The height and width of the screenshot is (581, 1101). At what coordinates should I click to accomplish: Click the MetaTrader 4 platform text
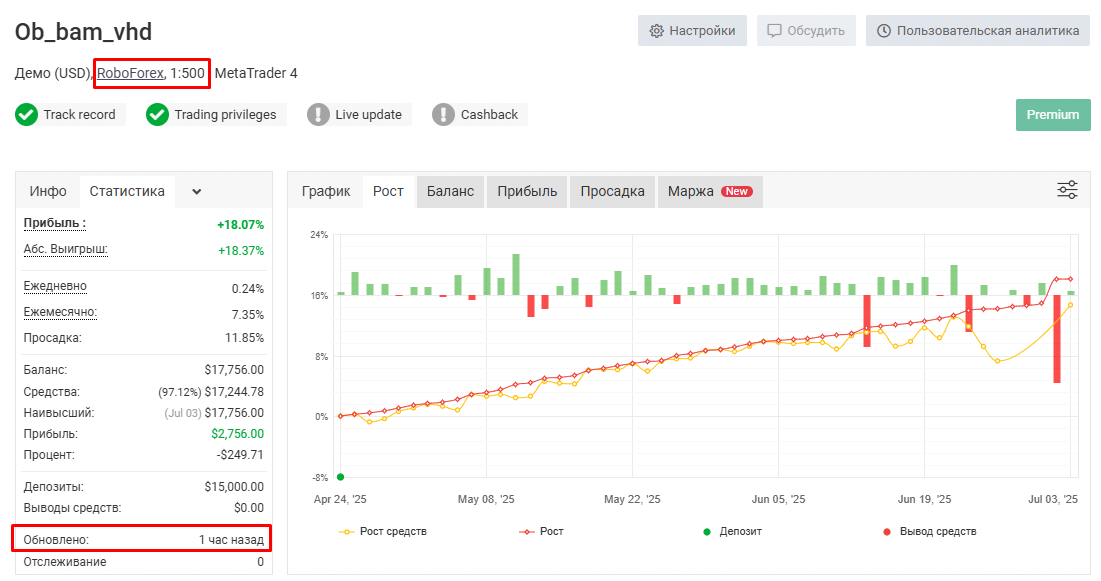pyautogui.click(x=256, y=73)
